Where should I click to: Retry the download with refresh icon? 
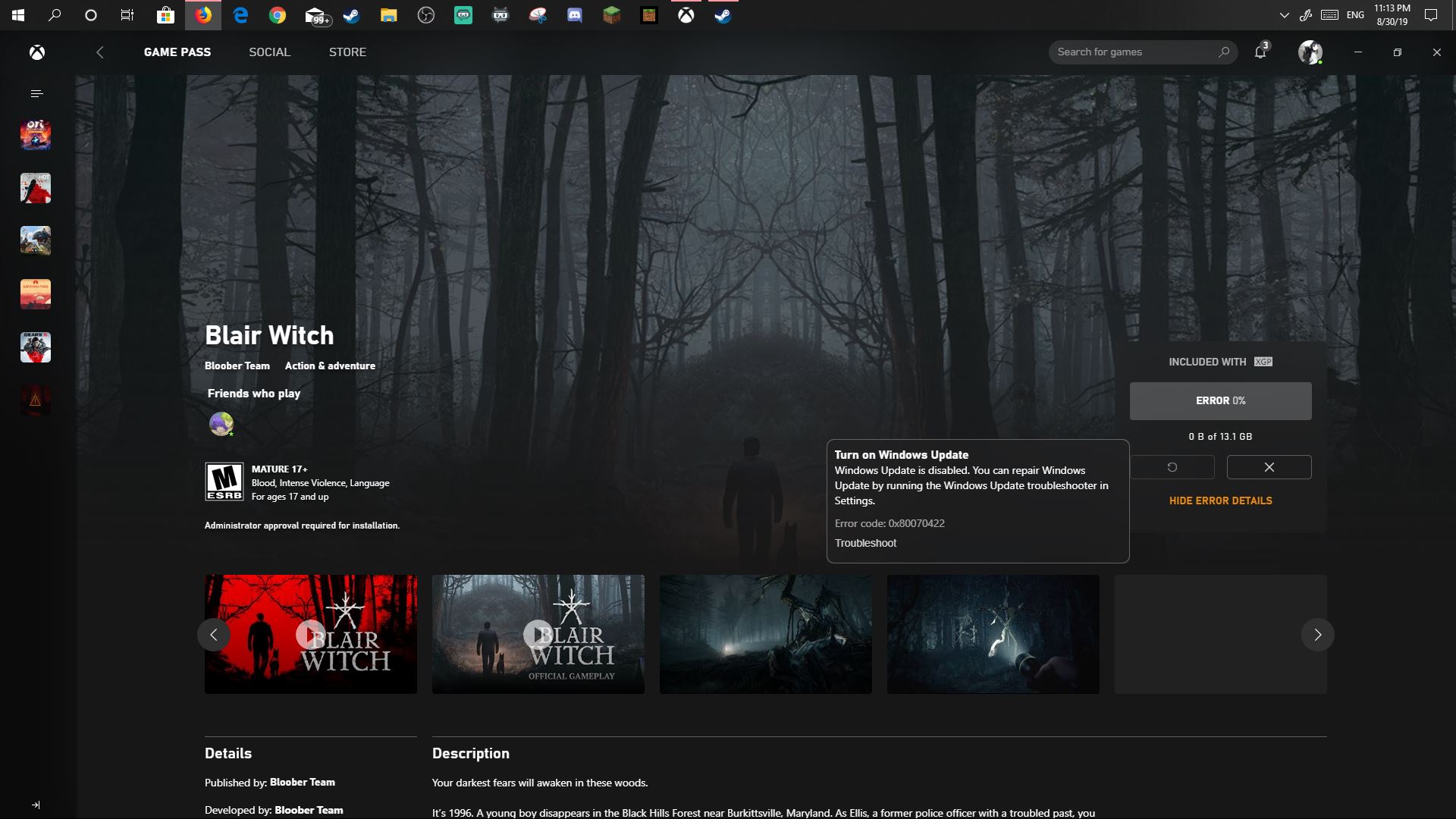coord(1172,467)
